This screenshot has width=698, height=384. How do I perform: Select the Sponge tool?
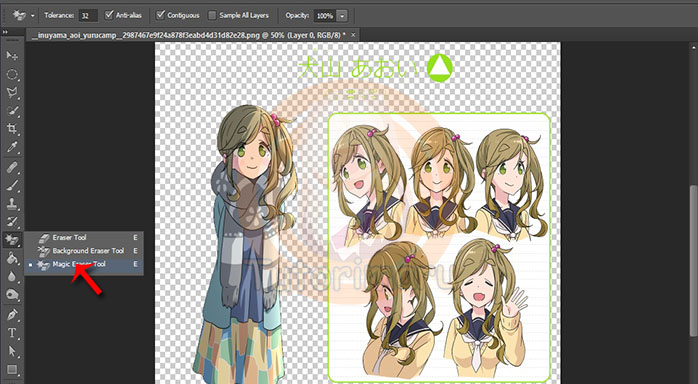[12, 295]
